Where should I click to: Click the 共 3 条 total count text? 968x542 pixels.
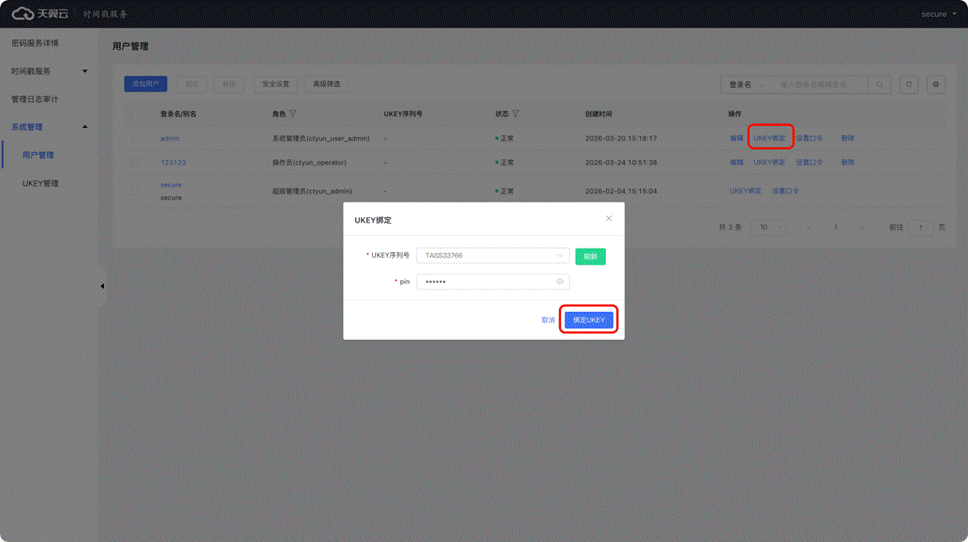(730, 228)
